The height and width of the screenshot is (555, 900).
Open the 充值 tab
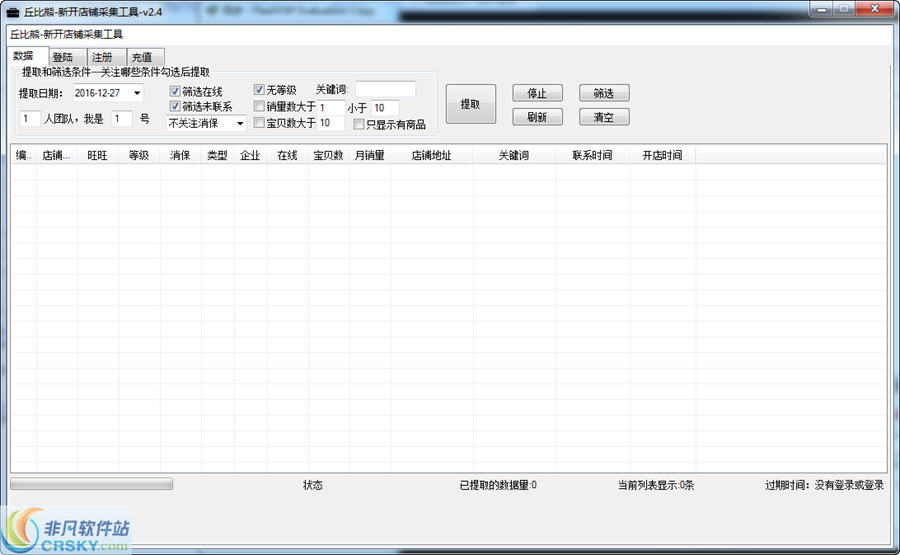point(146,57)
